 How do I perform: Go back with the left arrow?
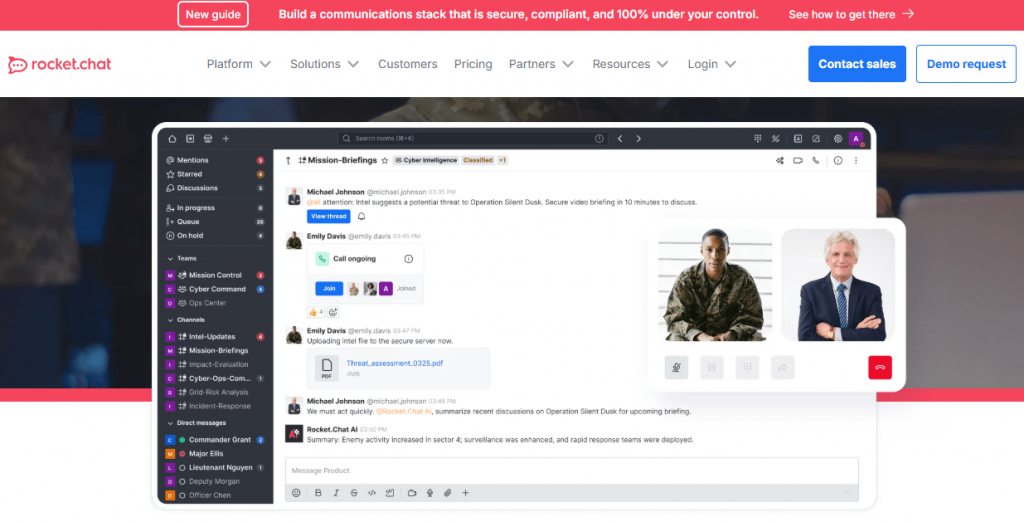[620, 139]
